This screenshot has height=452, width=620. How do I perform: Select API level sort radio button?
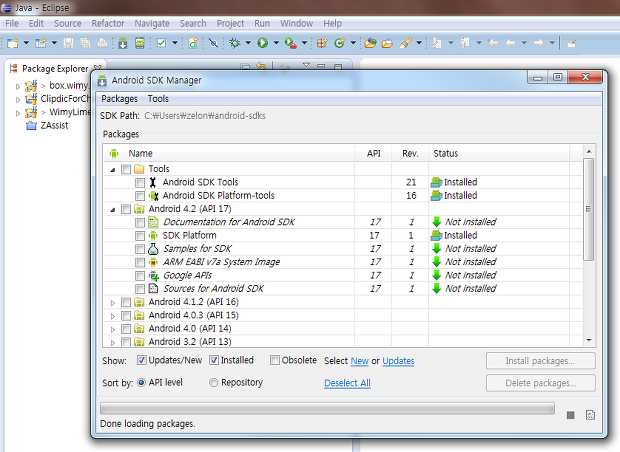pos(141,382)
